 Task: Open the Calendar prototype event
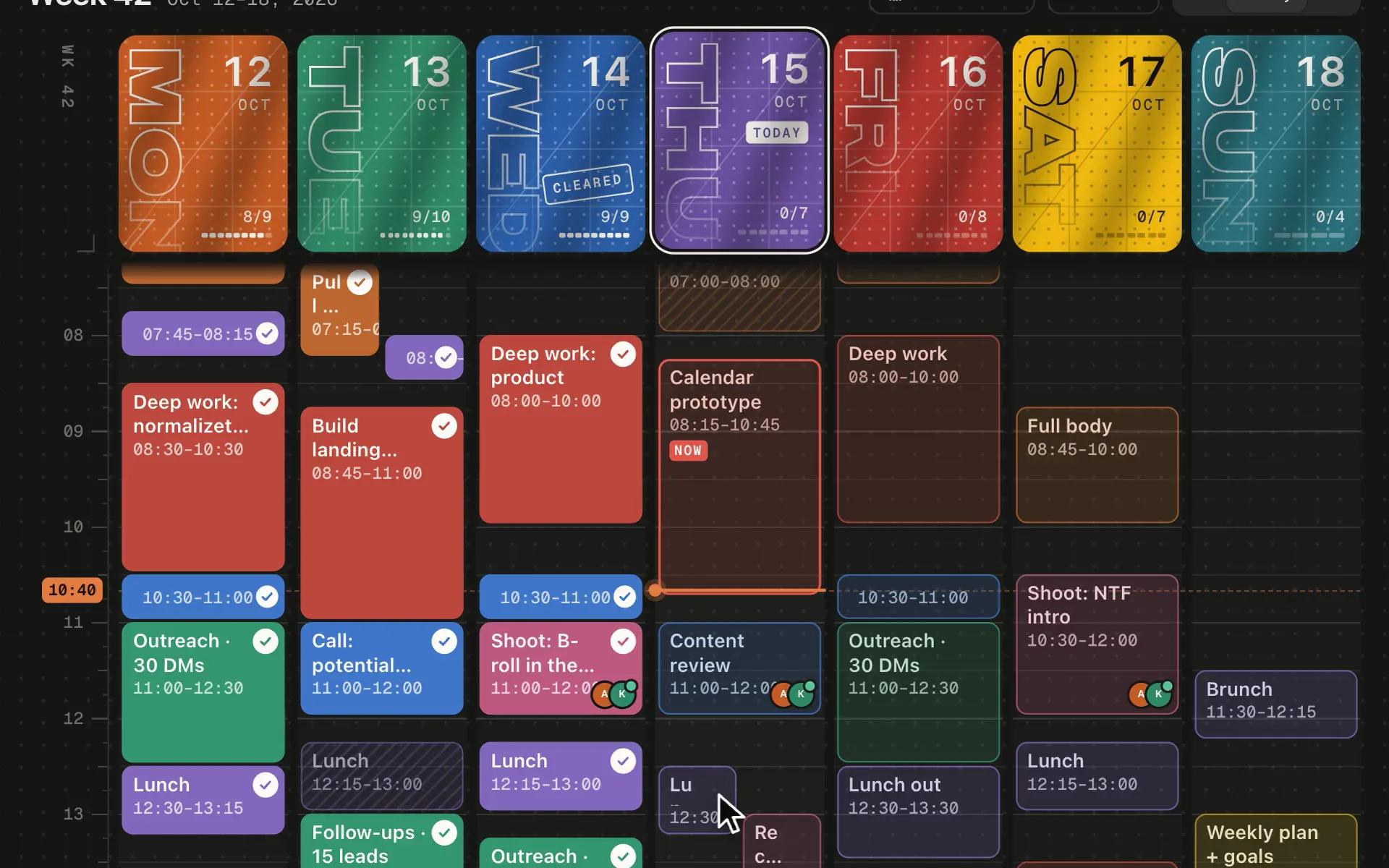tap(739, 476)
